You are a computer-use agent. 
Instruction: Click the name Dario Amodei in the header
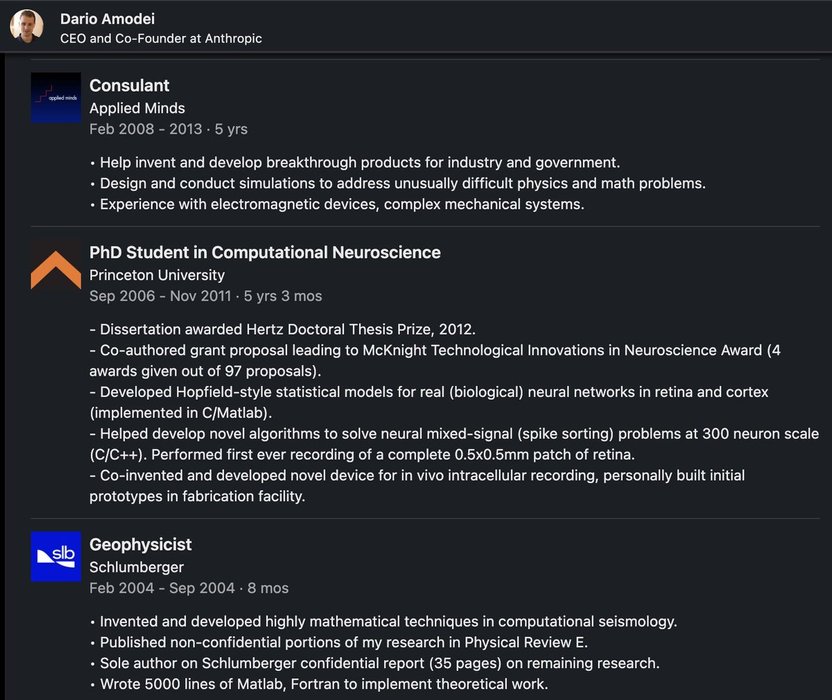click(x=107, y=19)
